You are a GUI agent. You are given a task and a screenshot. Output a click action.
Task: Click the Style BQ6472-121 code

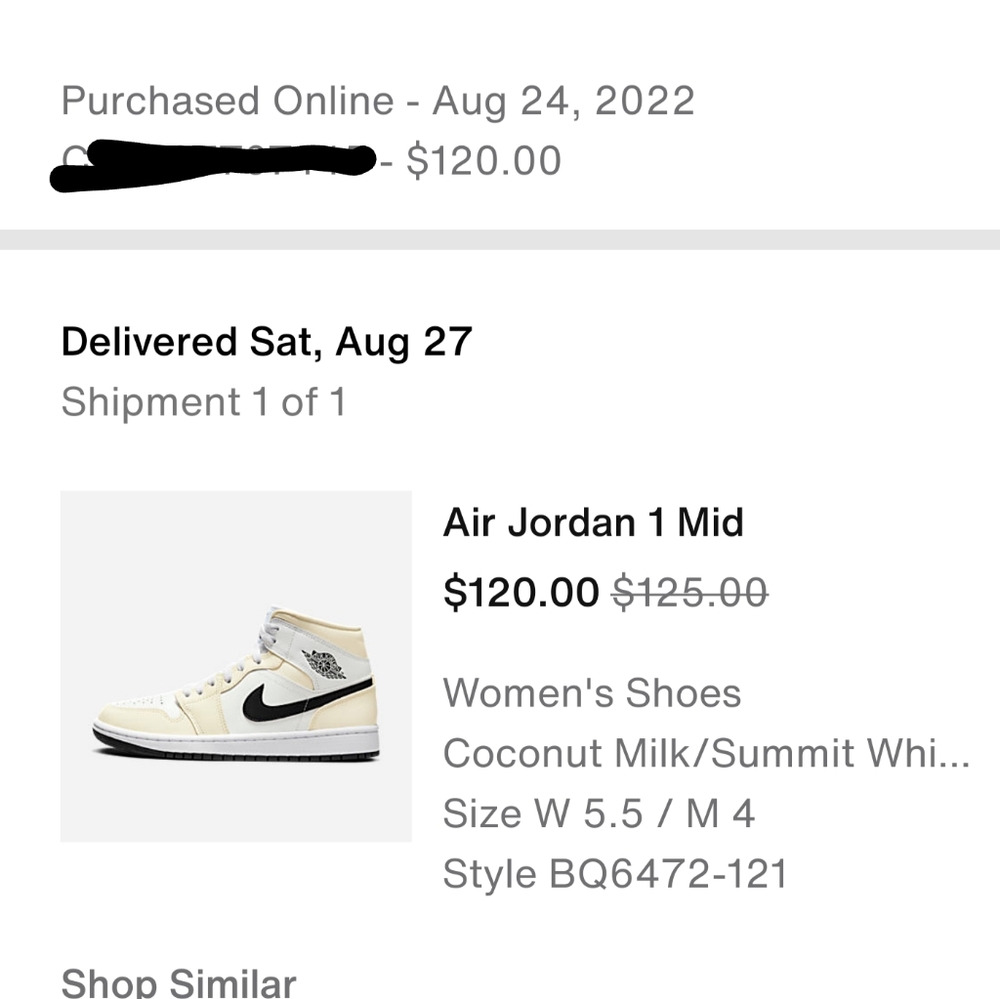pos(615,874)
